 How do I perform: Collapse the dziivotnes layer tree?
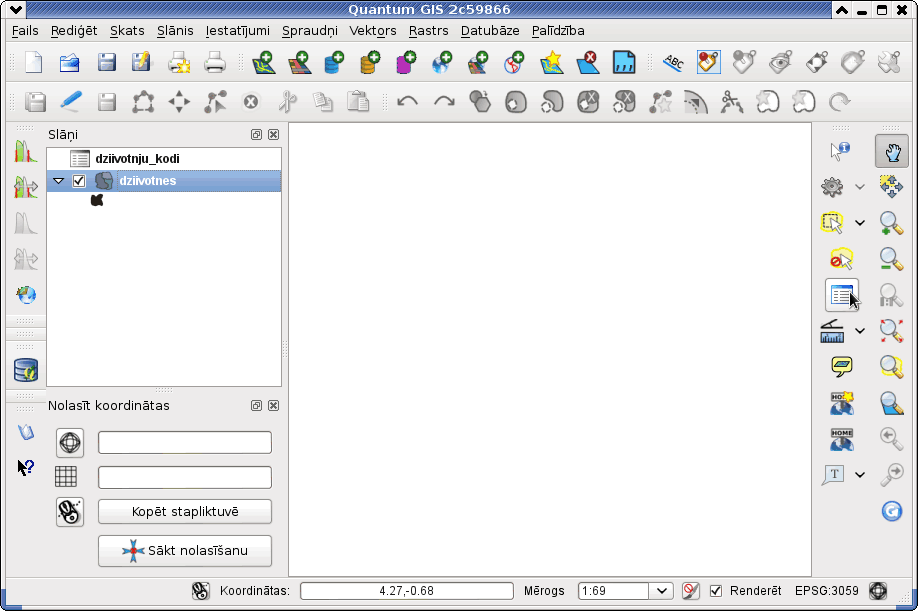[x=59, y=181]
